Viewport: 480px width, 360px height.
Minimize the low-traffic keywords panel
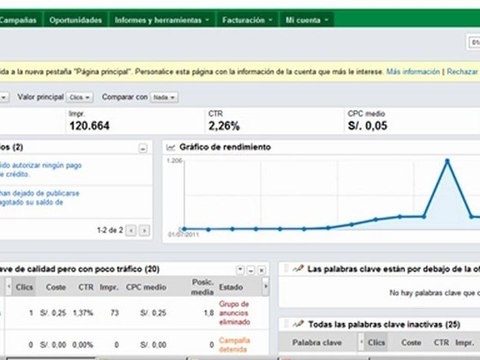click(x=251, y=270)
